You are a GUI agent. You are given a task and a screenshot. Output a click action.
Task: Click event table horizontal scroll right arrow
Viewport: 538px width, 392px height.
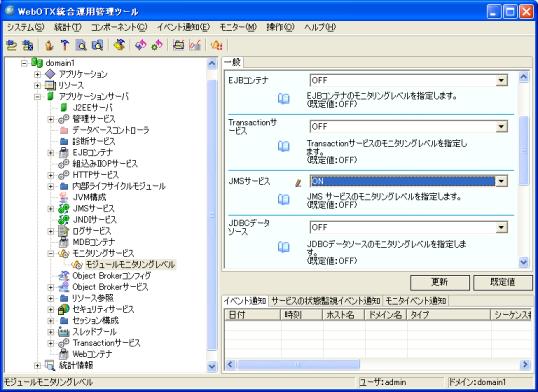(x=525, y=364)
